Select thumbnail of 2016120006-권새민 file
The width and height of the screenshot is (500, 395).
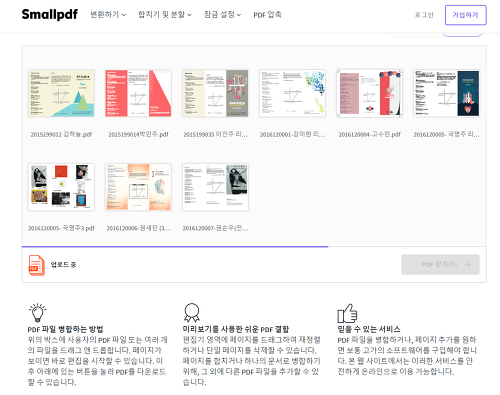(x=138, y=187)
